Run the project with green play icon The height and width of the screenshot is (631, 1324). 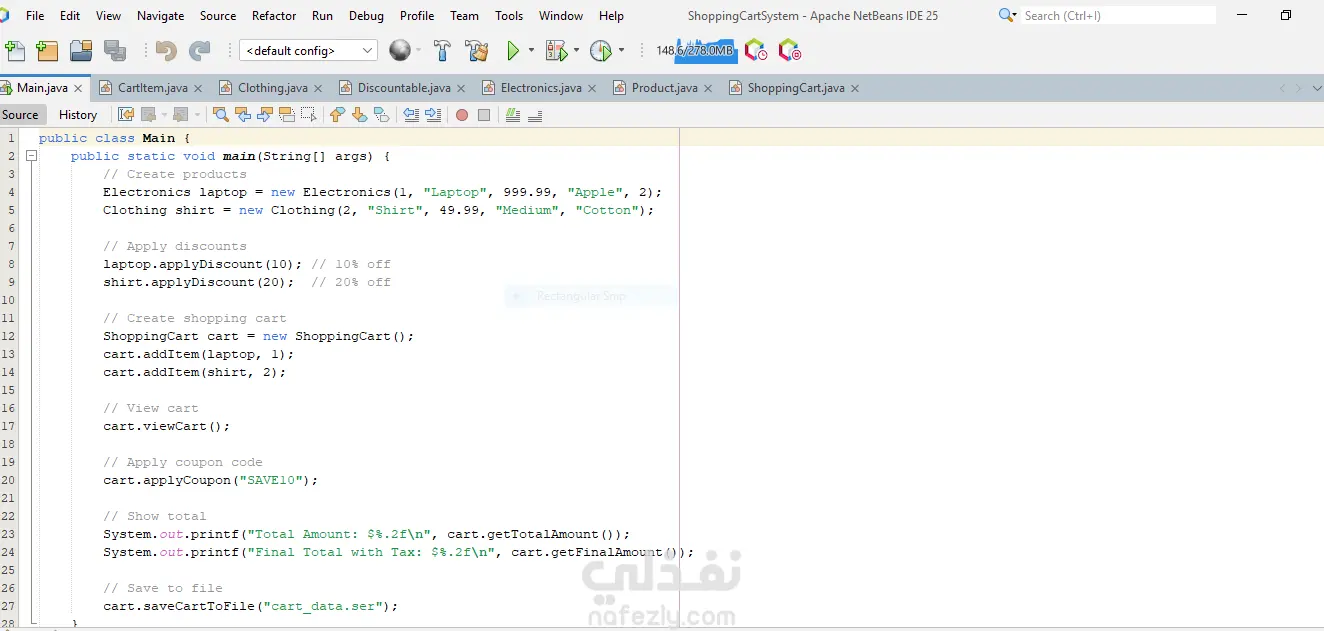pos(513,50)
